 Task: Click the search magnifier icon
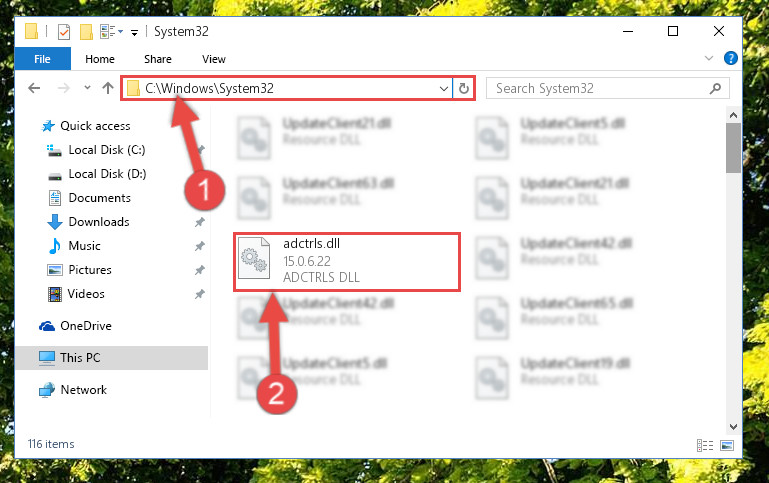(716, 88)
